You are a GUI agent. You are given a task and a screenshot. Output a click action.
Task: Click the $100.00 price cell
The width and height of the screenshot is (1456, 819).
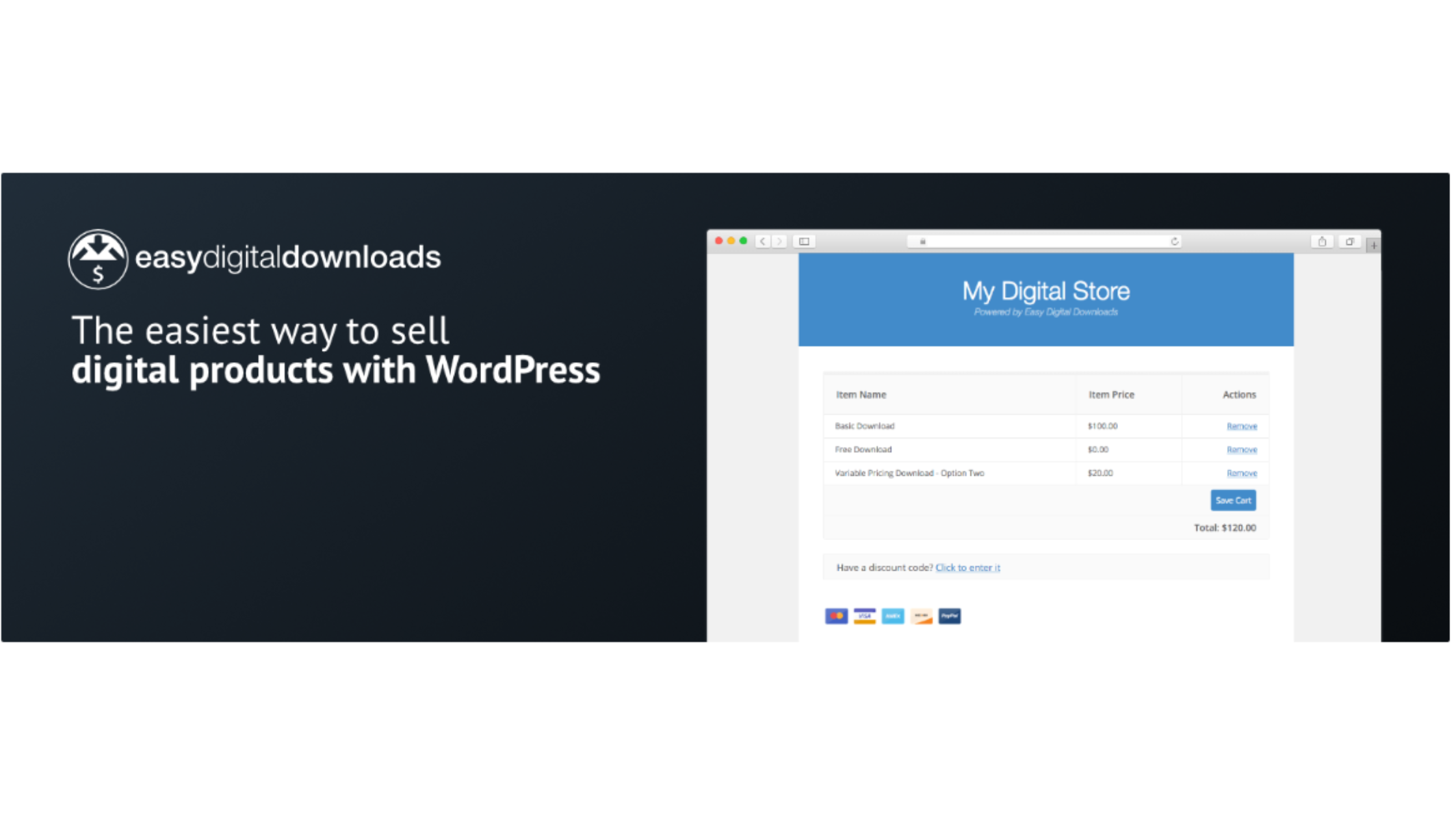click(x=1102, y=426)
